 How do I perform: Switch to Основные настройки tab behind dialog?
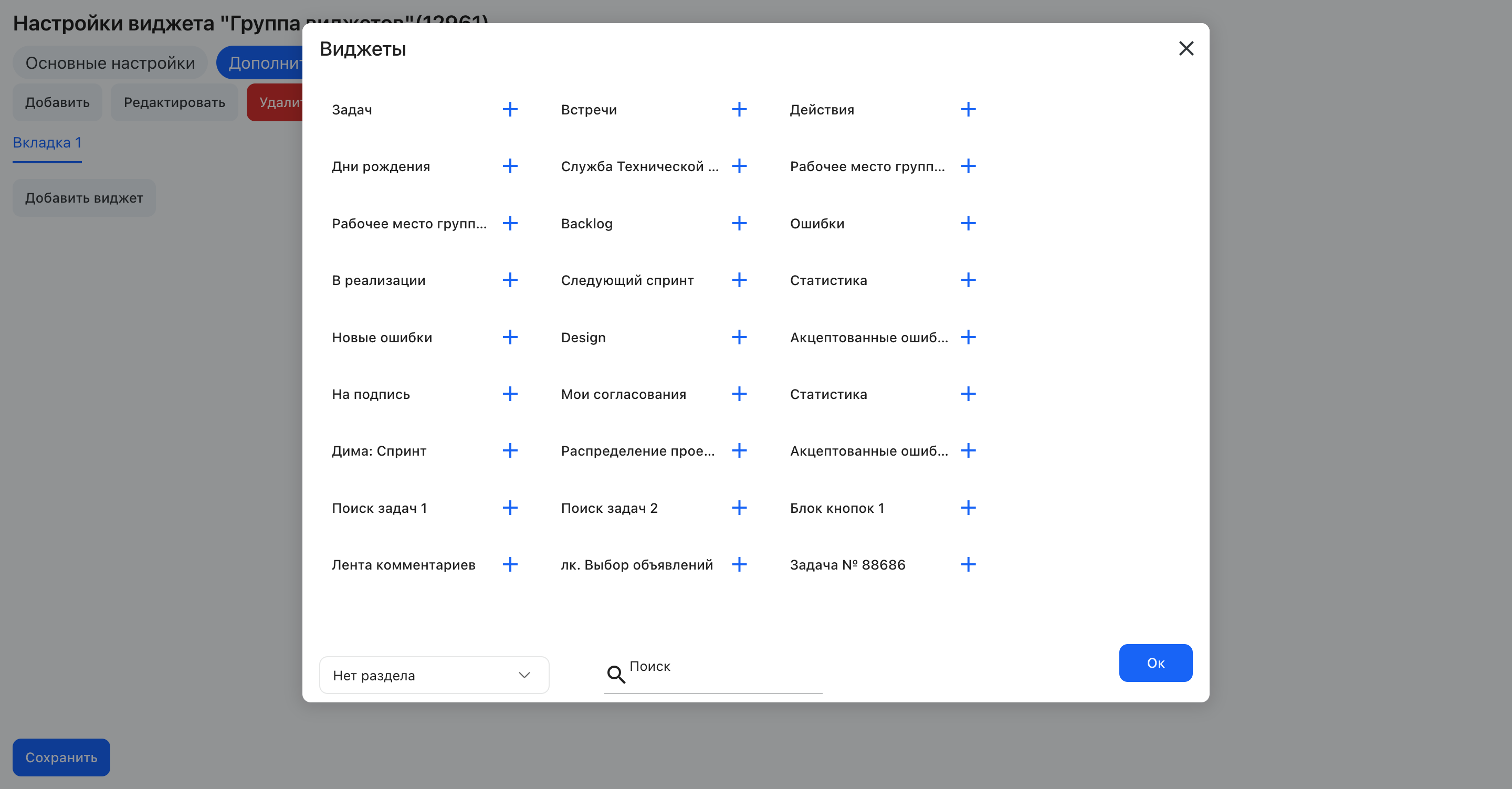110,63
